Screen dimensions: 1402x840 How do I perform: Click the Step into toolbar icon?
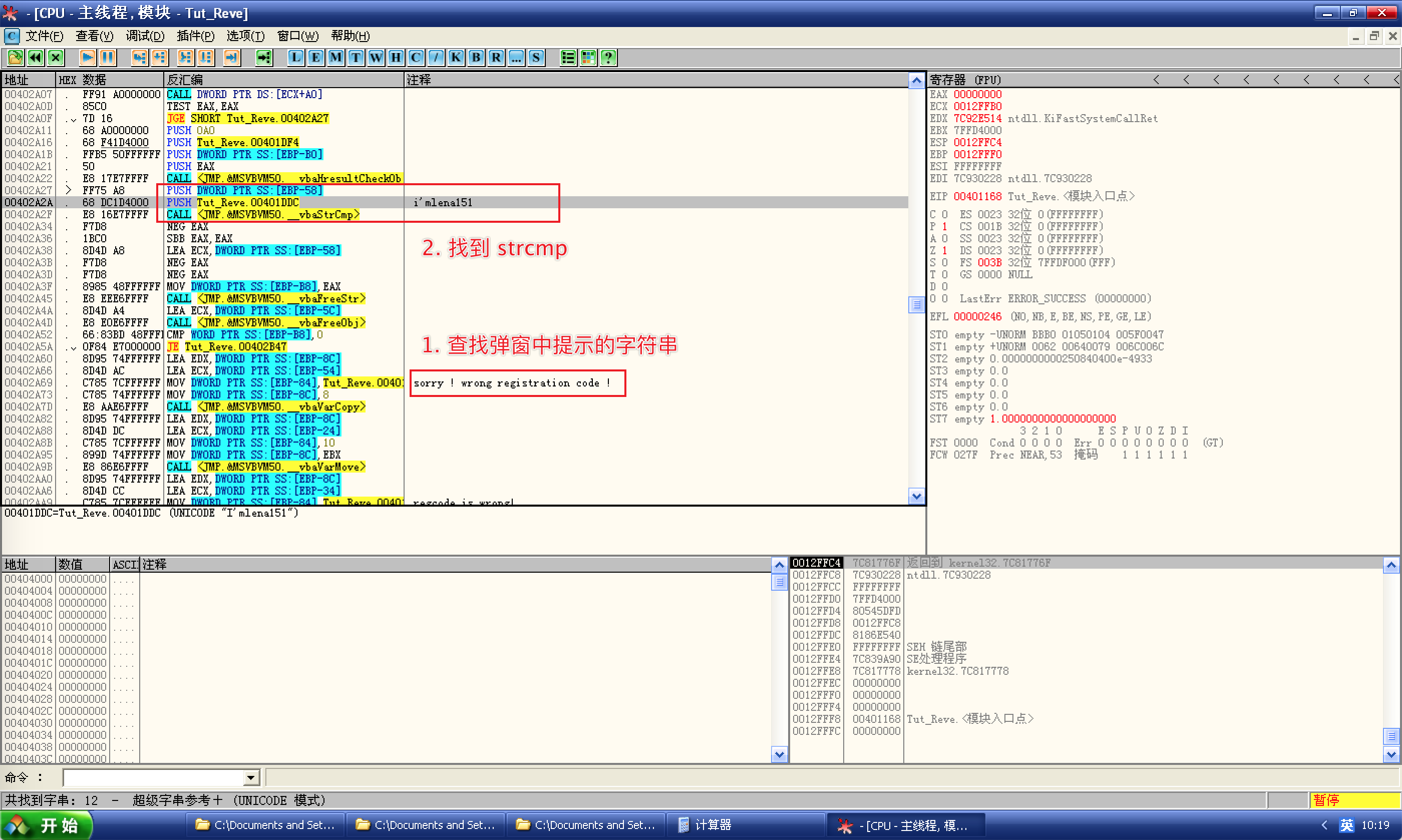coord(139,58)
